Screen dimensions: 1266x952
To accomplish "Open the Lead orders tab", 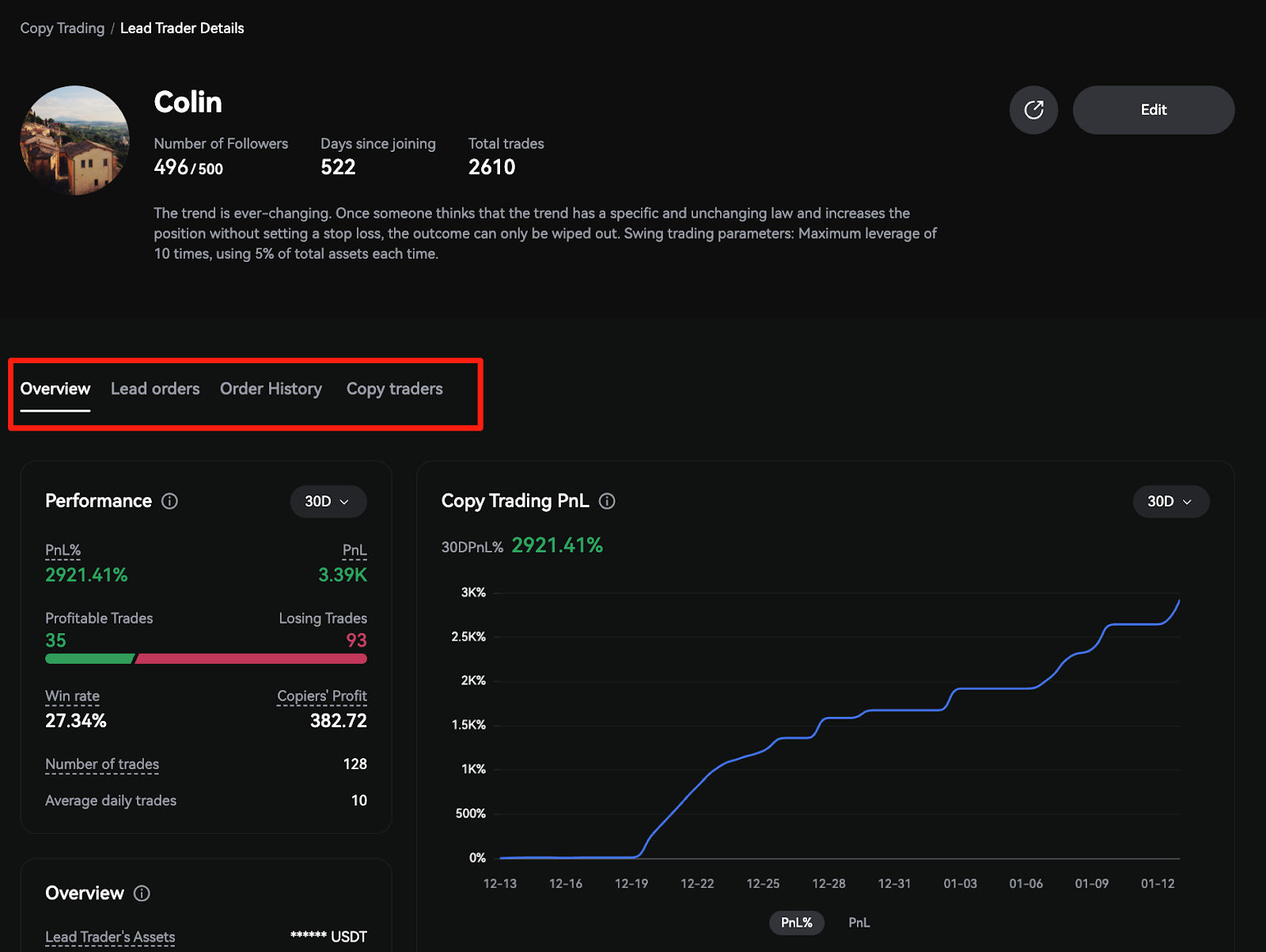I will click(x=155, y=389).
